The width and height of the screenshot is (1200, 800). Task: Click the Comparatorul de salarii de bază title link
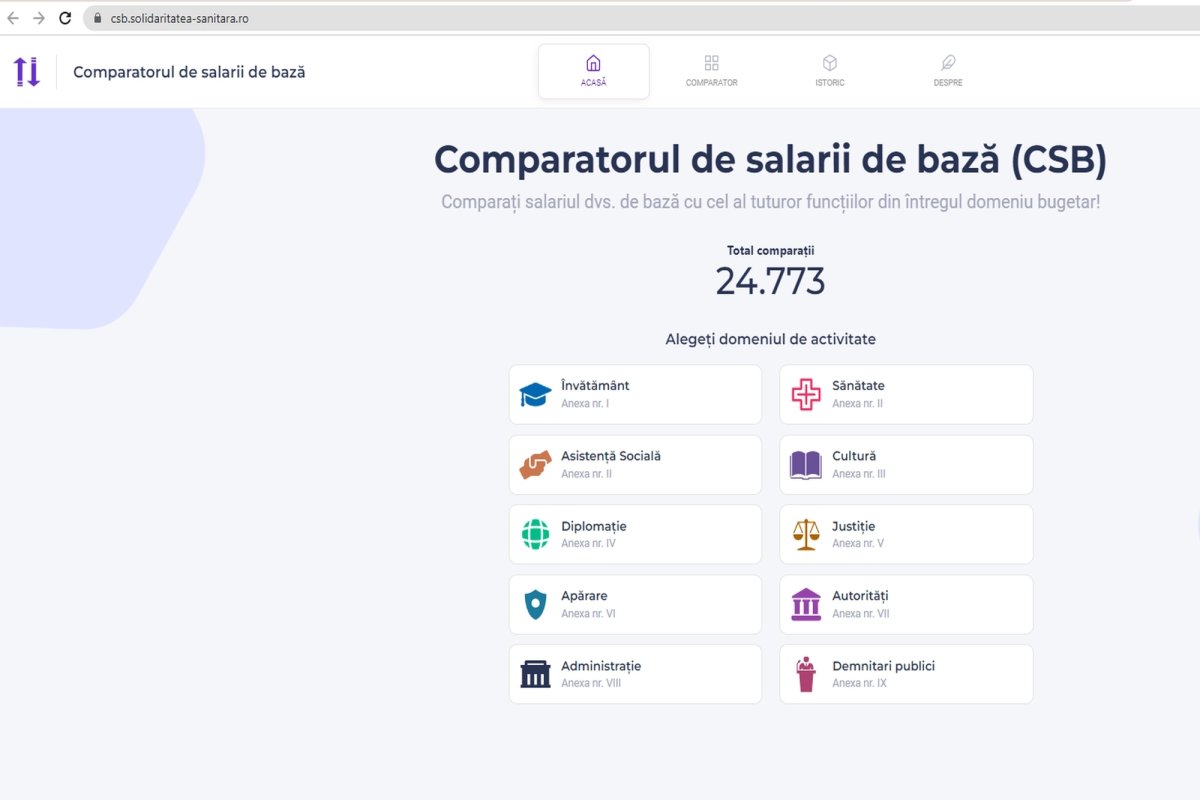click(188, 72)
